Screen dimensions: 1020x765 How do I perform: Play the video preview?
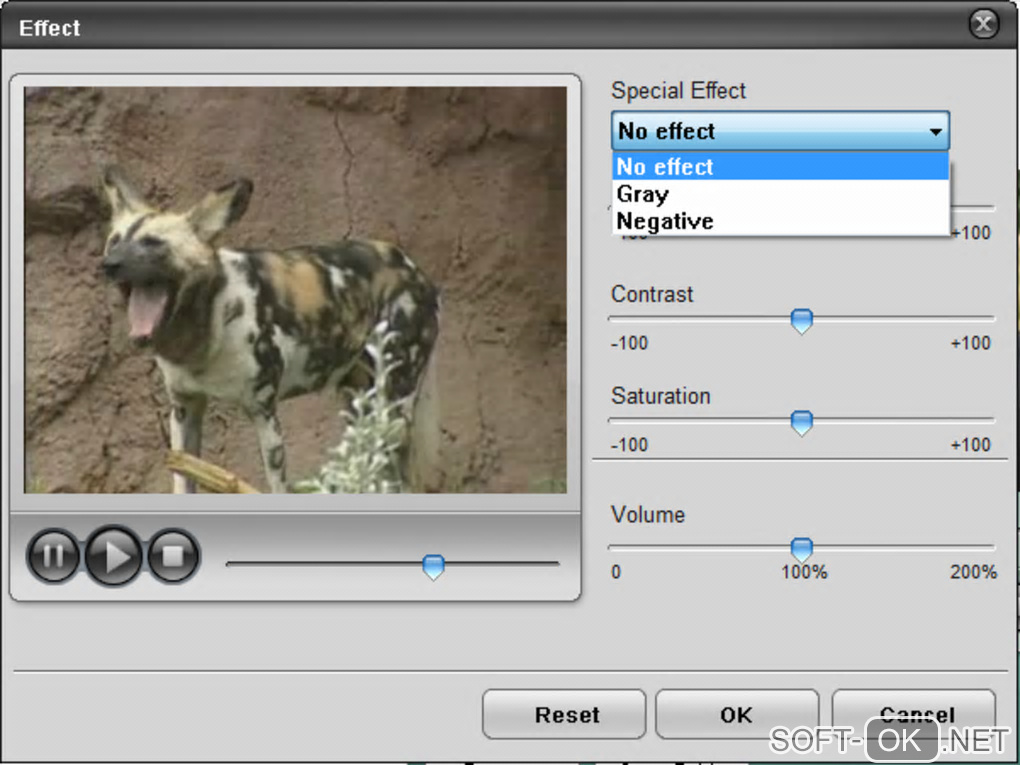114,556
